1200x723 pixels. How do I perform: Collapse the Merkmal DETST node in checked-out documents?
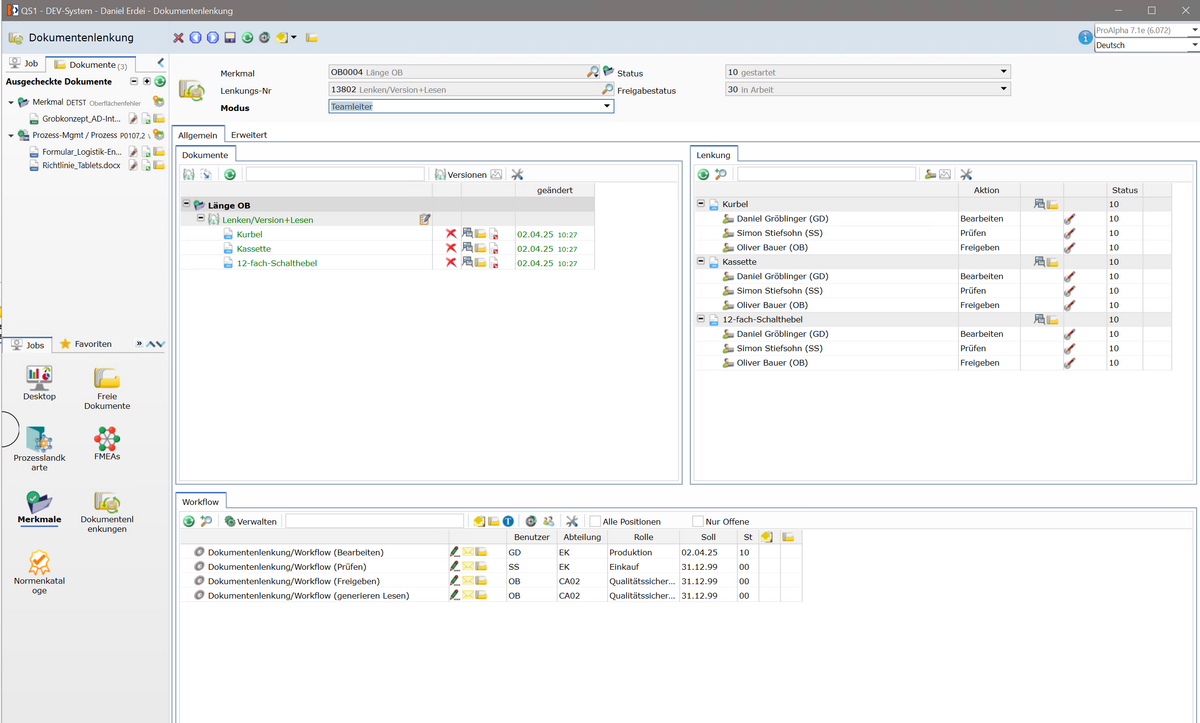[11, 102]
